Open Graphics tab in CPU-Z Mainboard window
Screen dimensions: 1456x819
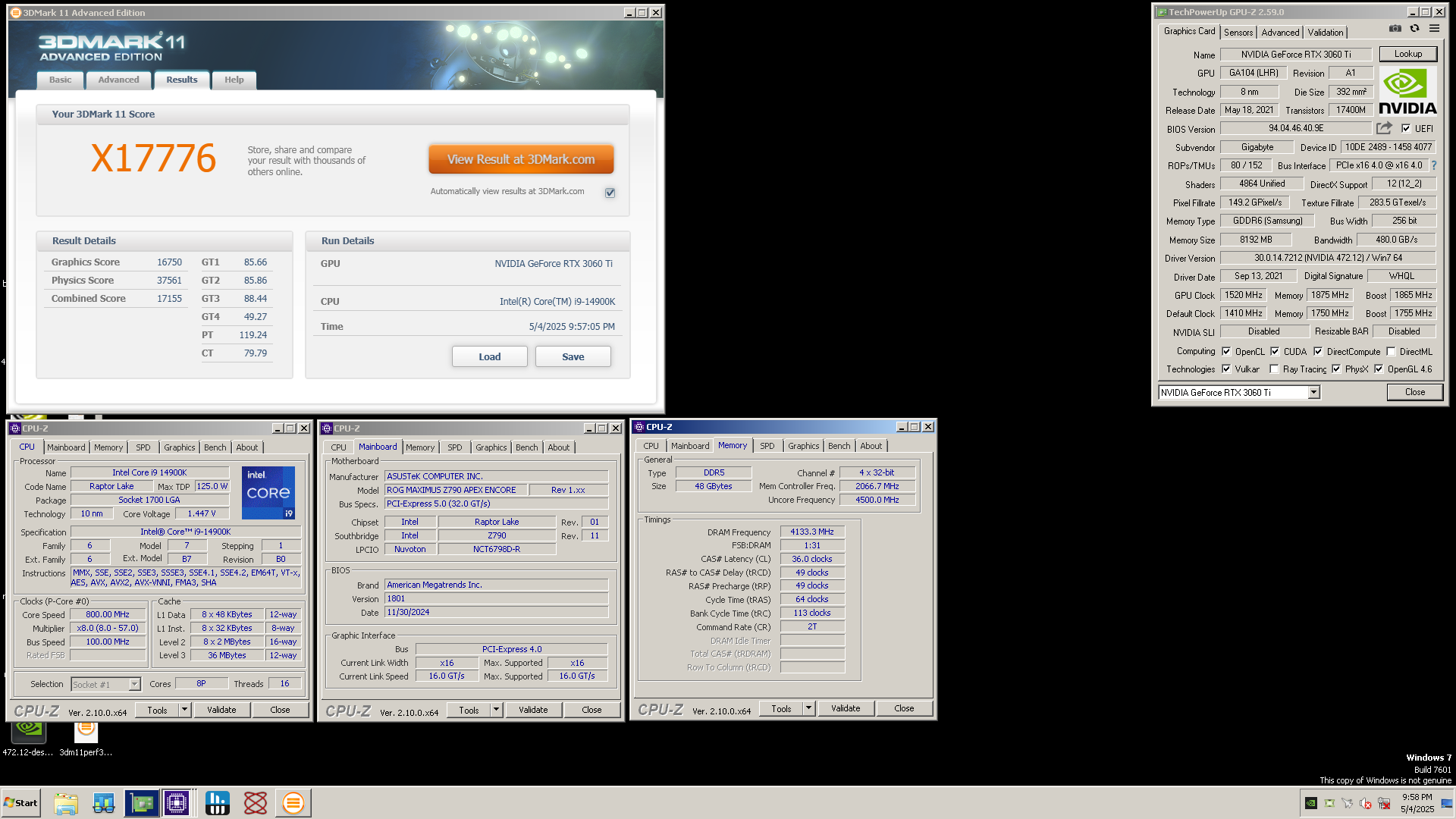(x=491, y=448)
